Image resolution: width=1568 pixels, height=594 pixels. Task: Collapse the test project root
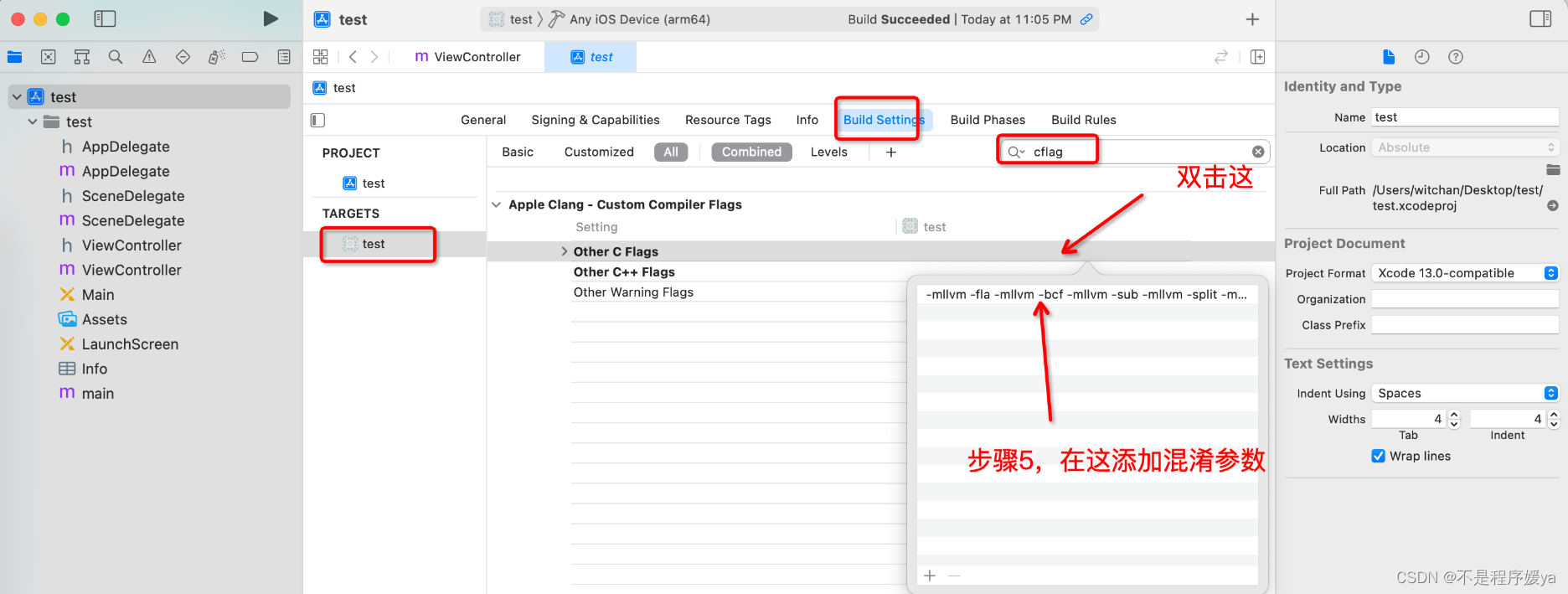(x=17, y=97)
